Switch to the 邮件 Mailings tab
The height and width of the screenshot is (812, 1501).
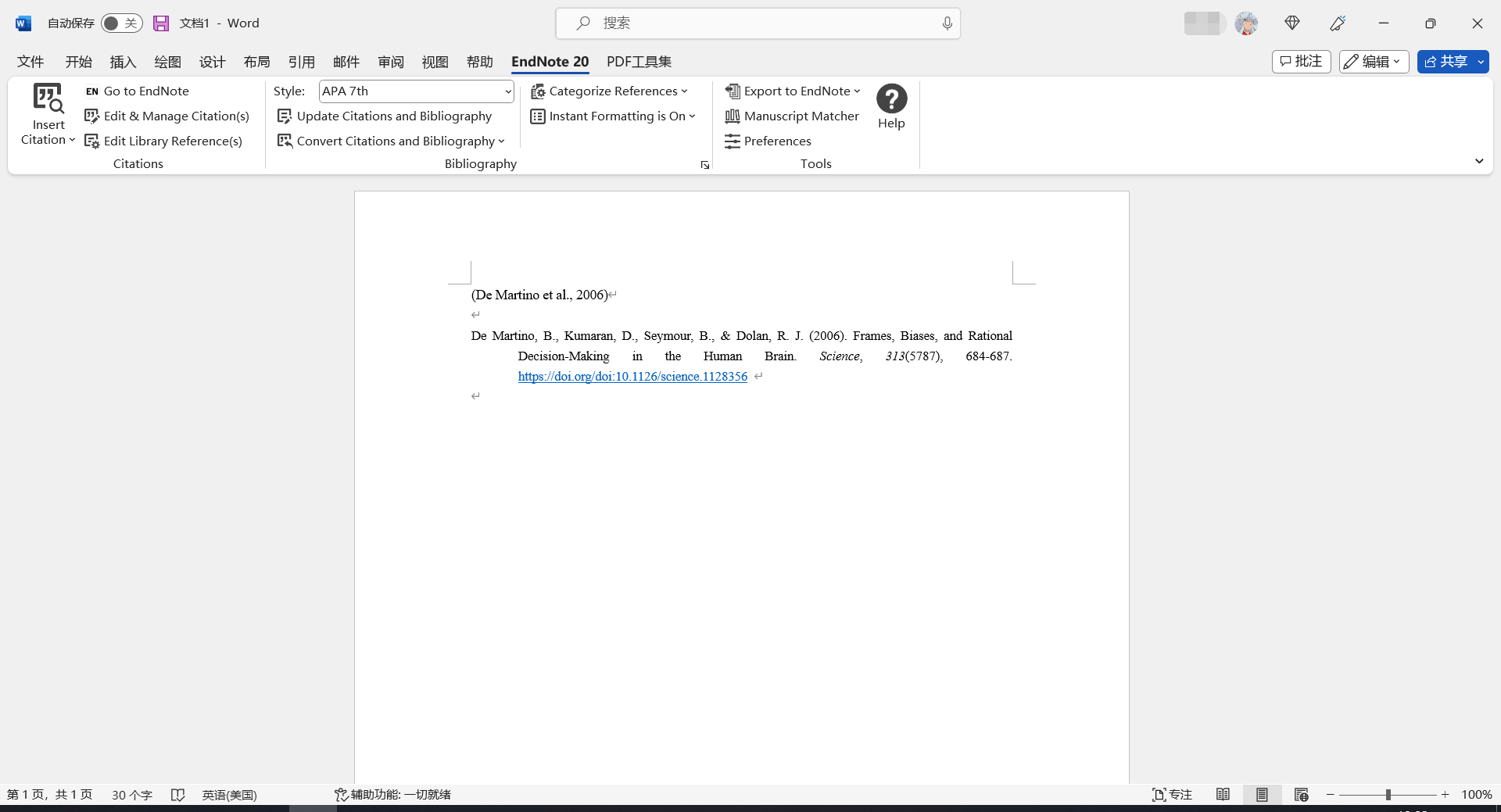[346, 62]
